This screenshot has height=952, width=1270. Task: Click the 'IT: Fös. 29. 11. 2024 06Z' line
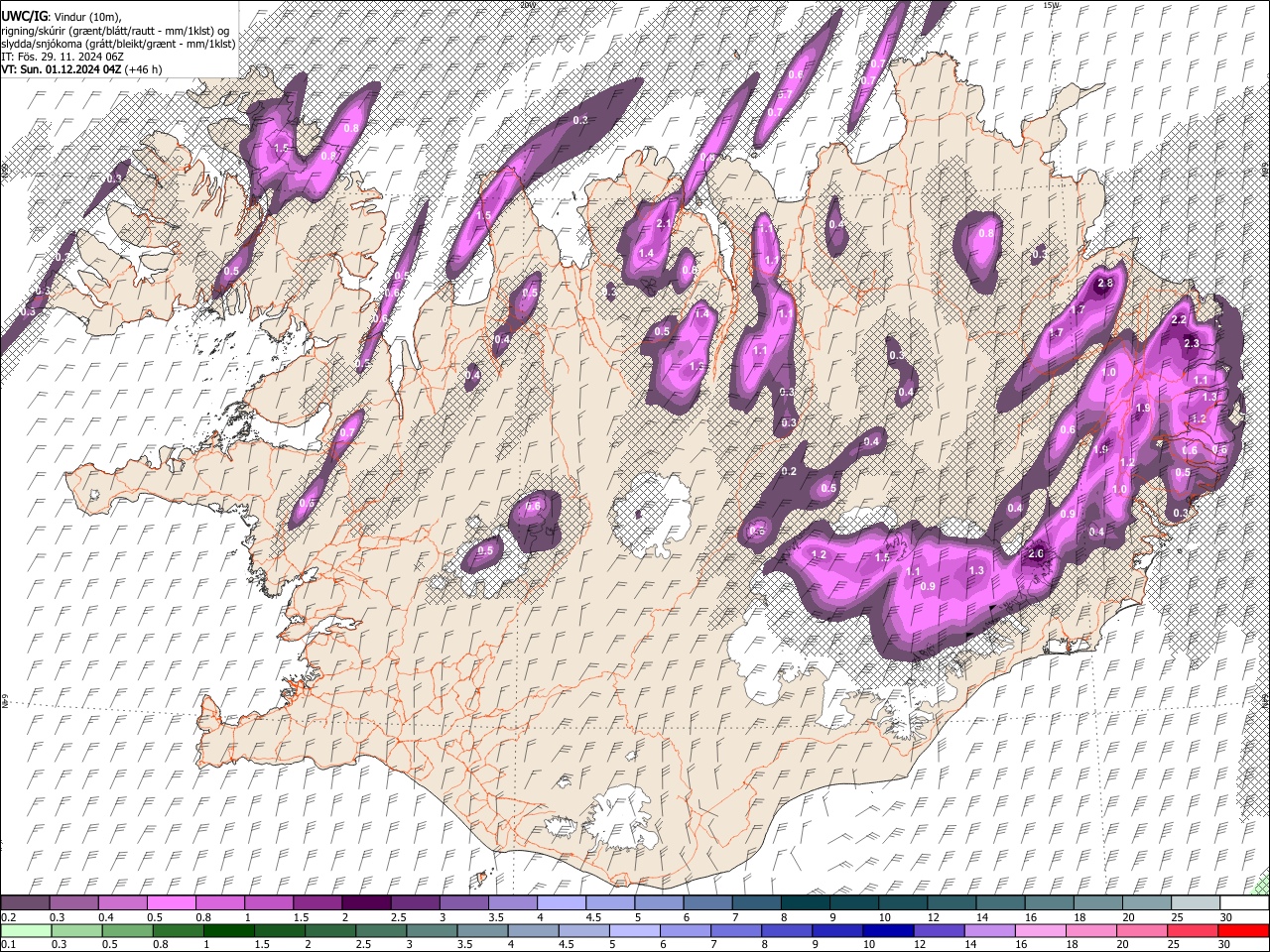[63, 57]
